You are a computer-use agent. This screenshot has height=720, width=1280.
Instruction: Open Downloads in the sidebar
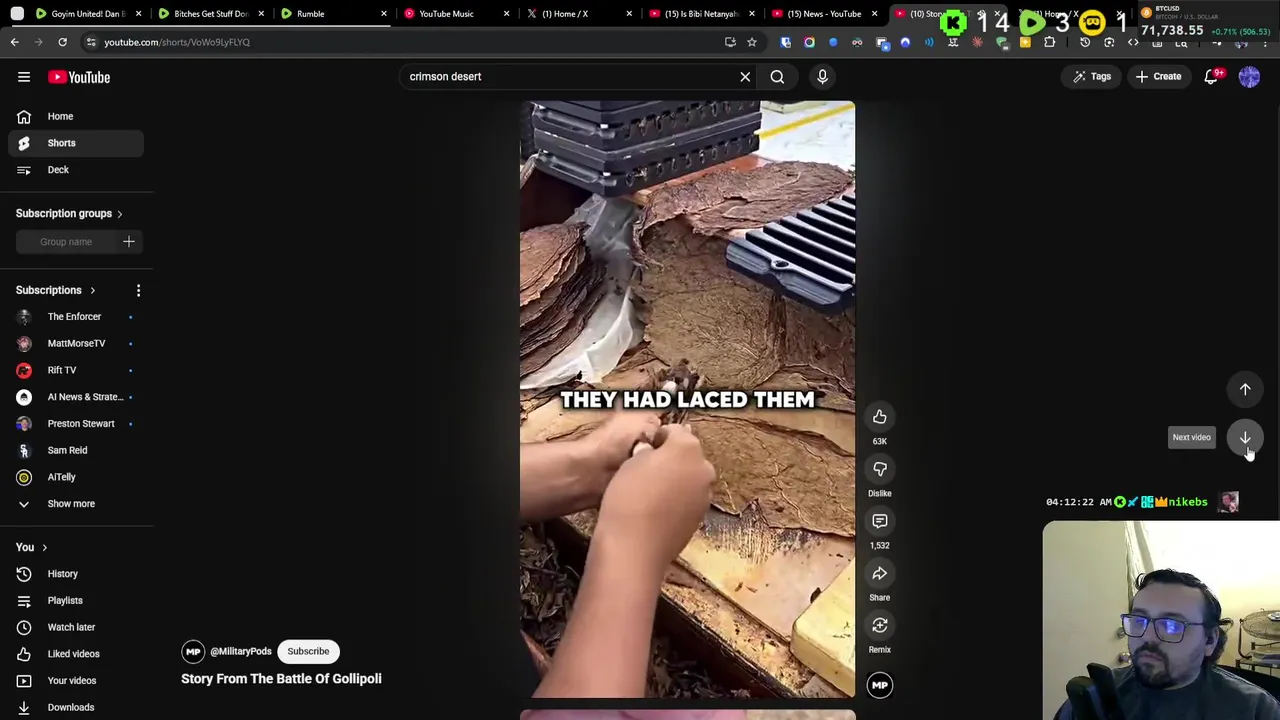(x=76, y=707)
